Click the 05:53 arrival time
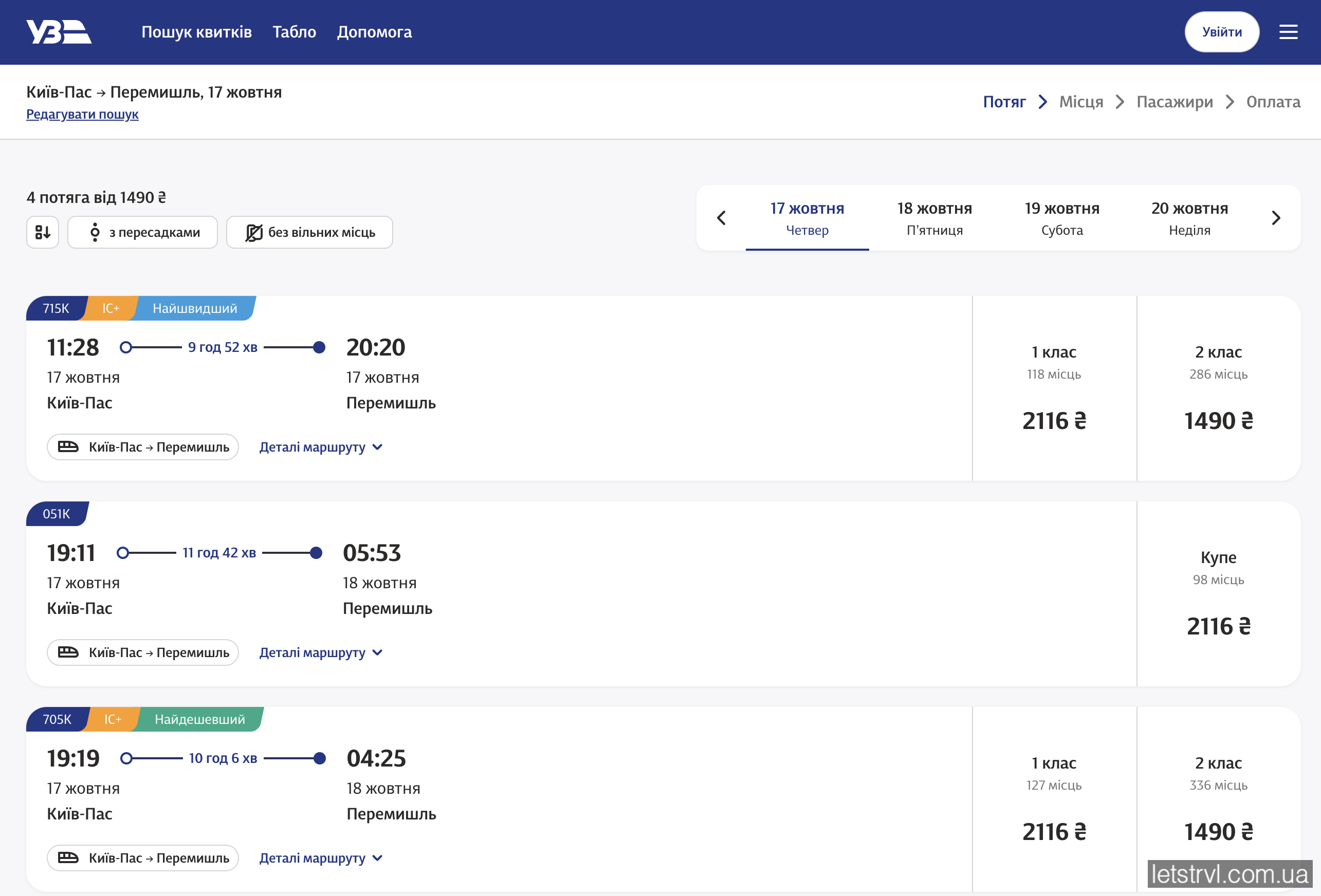 click(x=372, y=553)
